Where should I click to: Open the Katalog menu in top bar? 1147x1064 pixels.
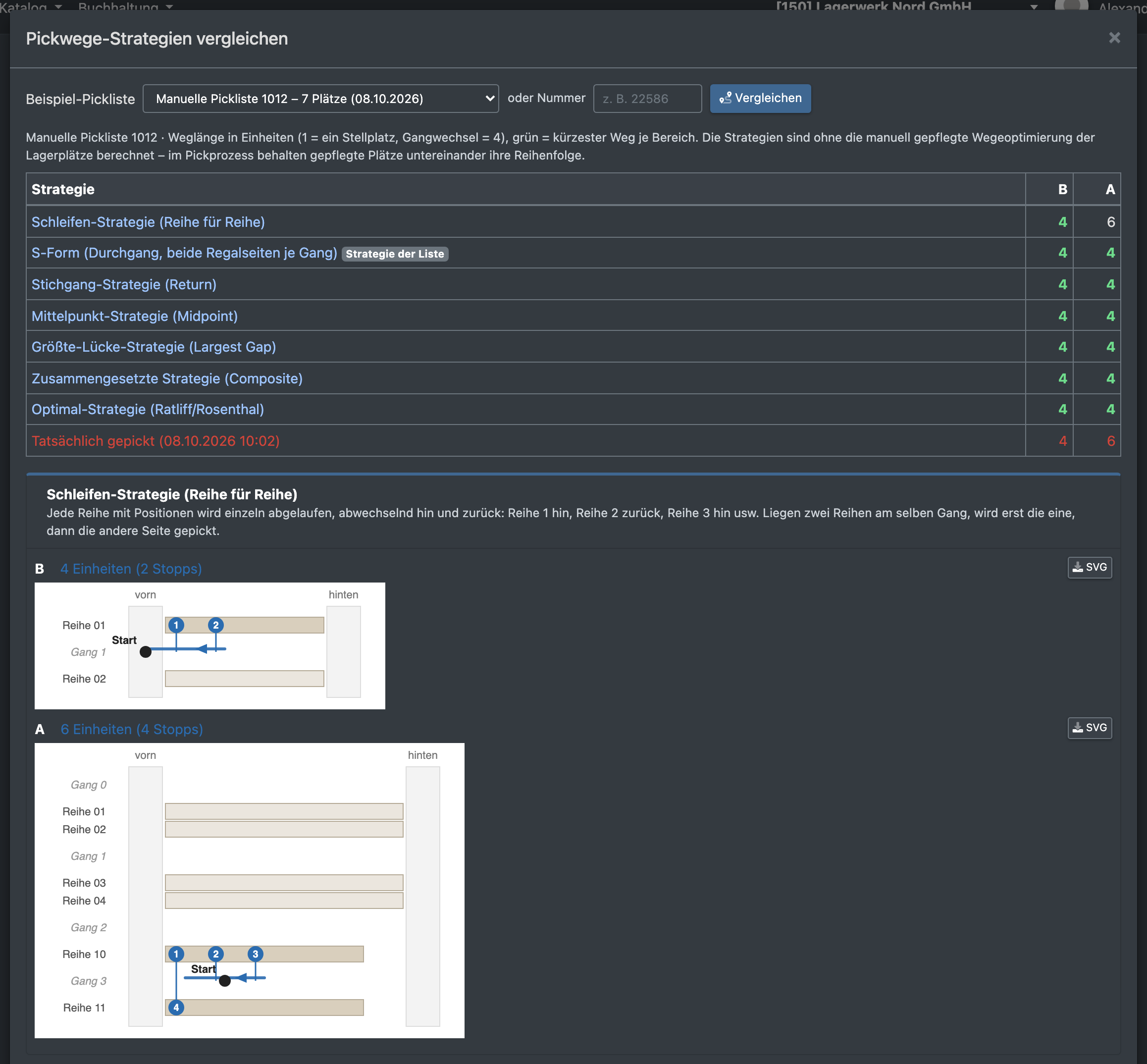[31, 6]
